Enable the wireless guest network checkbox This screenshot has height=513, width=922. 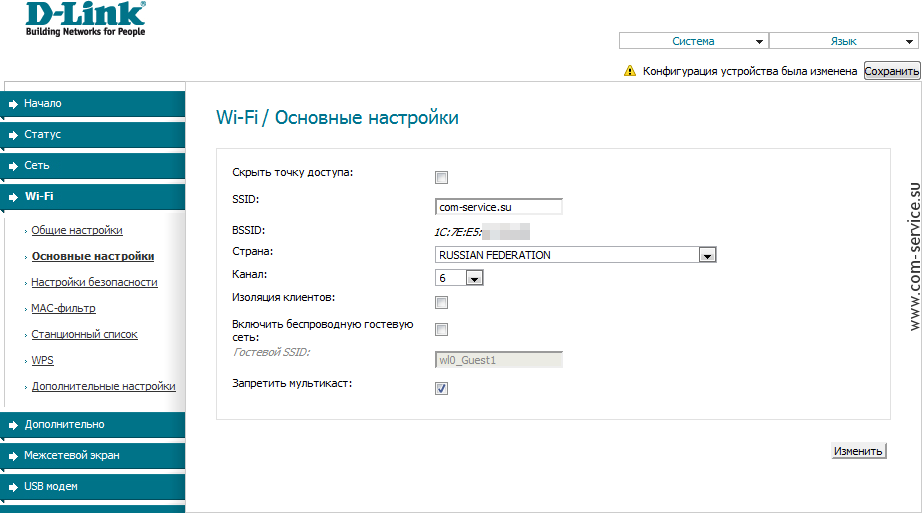(x=441, y=330)
